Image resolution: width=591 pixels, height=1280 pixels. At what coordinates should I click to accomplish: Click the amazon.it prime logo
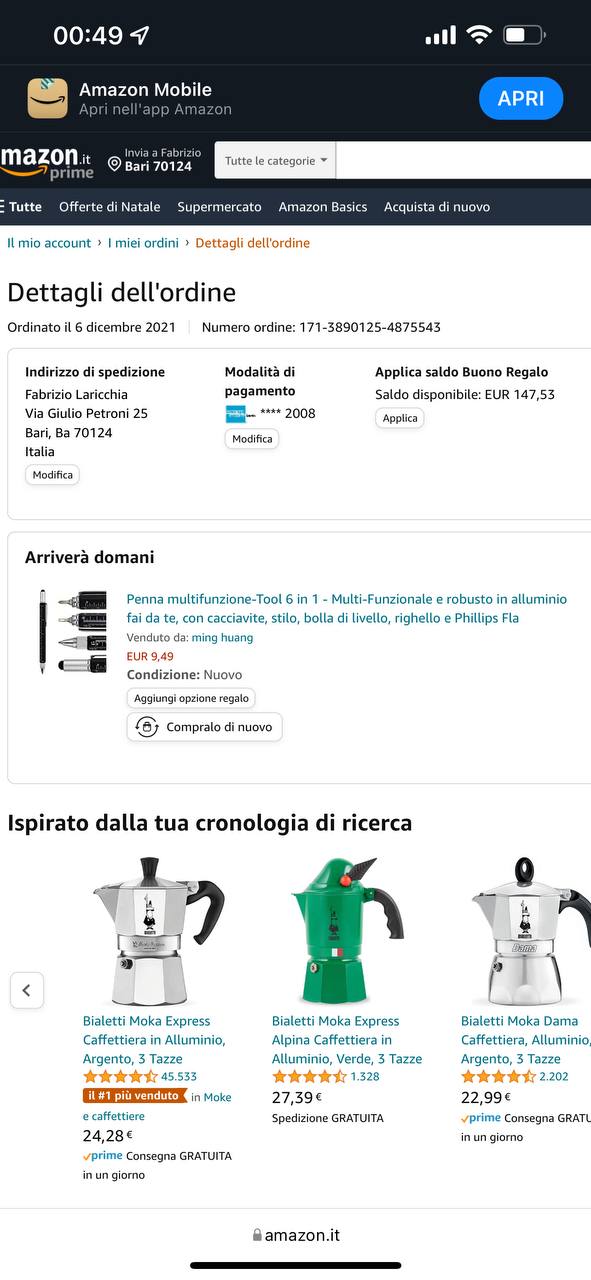click(x=47, y=162)
